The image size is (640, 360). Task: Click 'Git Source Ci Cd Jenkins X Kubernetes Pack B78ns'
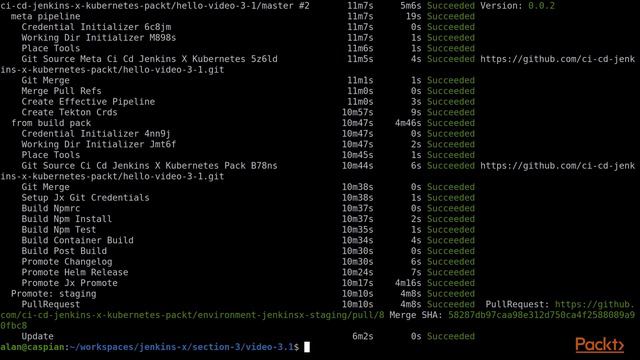click(x=149, y=166)
